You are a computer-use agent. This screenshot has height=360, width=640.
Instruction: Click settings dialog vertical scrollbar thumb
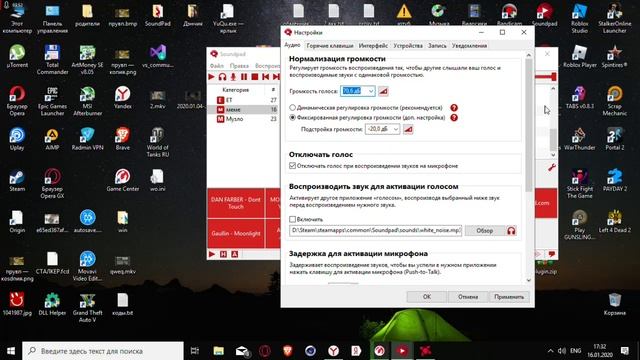click(529, 125)
